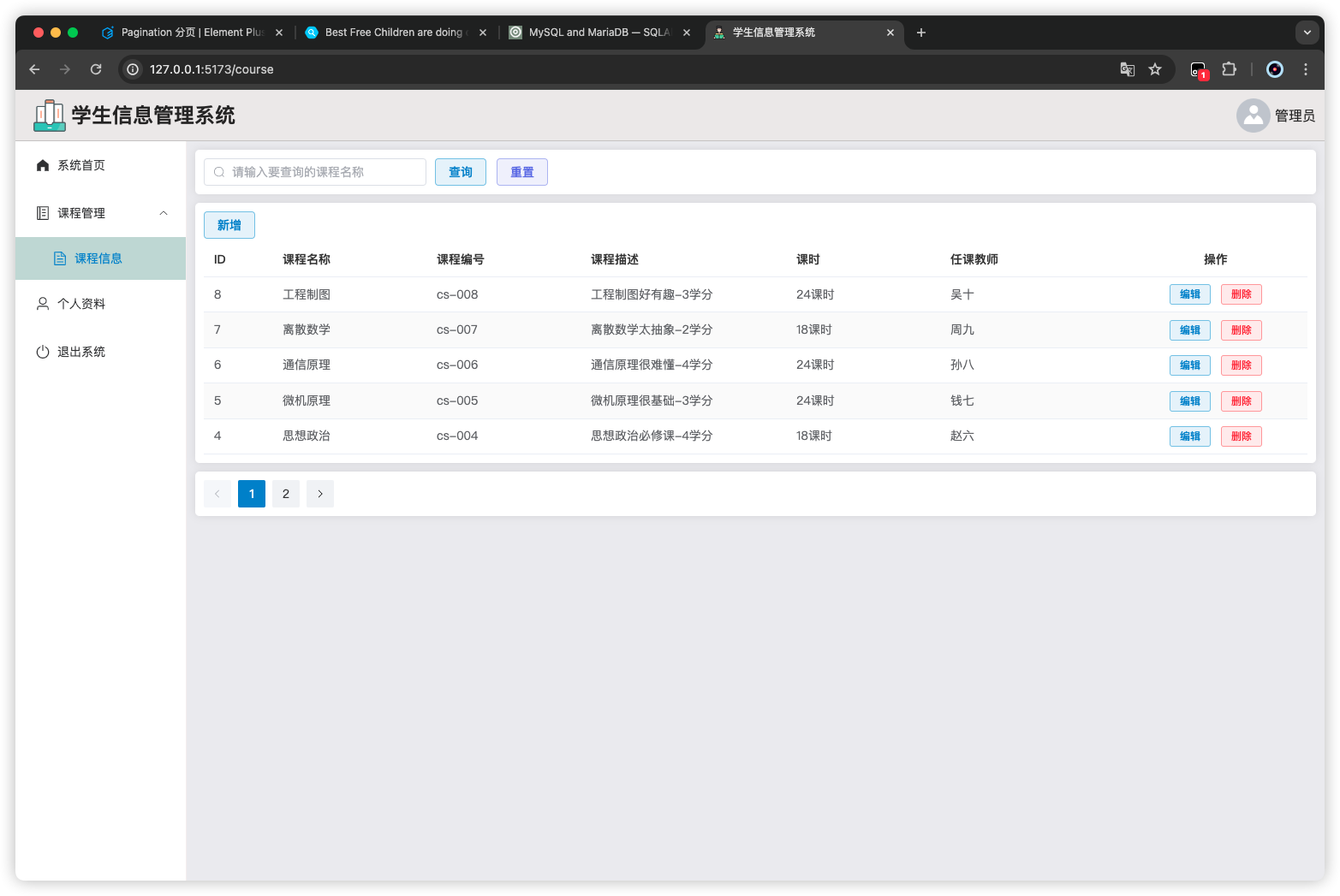
Task: Delete the 通信原理 course row
Action: click(x=1242, y=365)
